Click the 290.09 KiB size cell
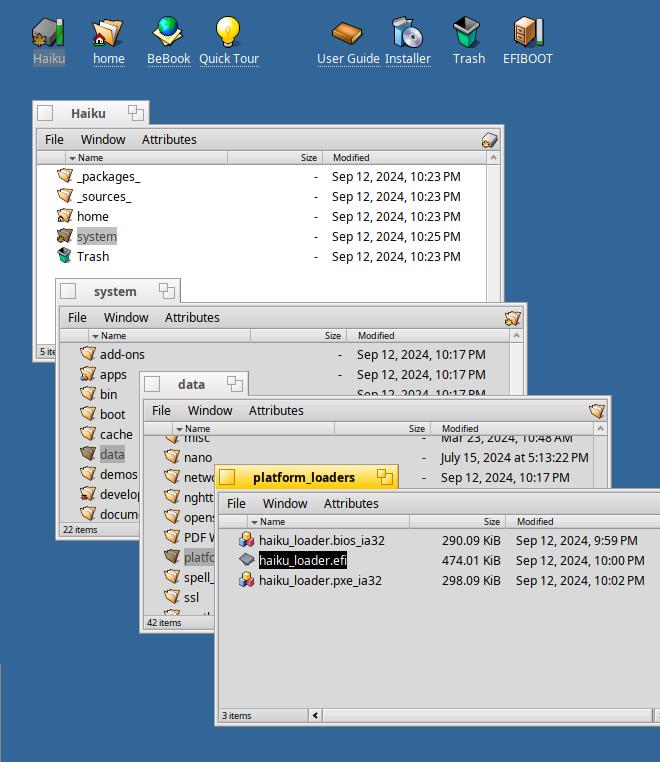Image resolution: width=660 pixels, height=762 pixels. click(x=470, y=540)
